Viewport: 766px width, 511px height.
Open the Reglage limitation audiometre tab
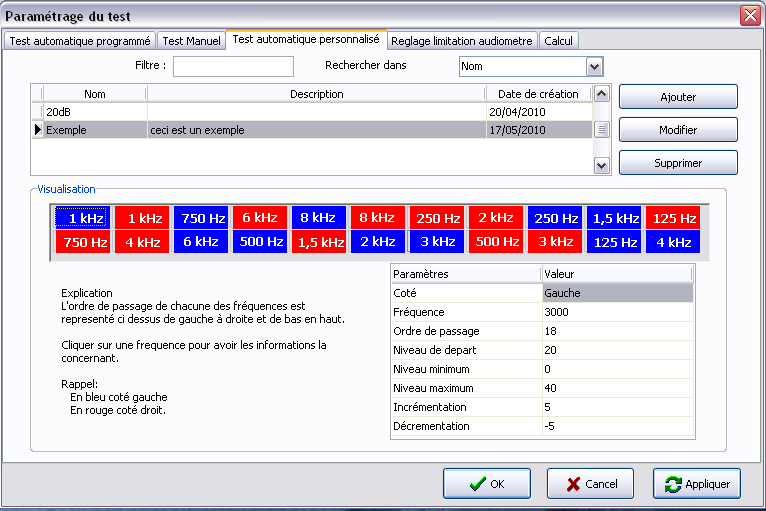462,41
